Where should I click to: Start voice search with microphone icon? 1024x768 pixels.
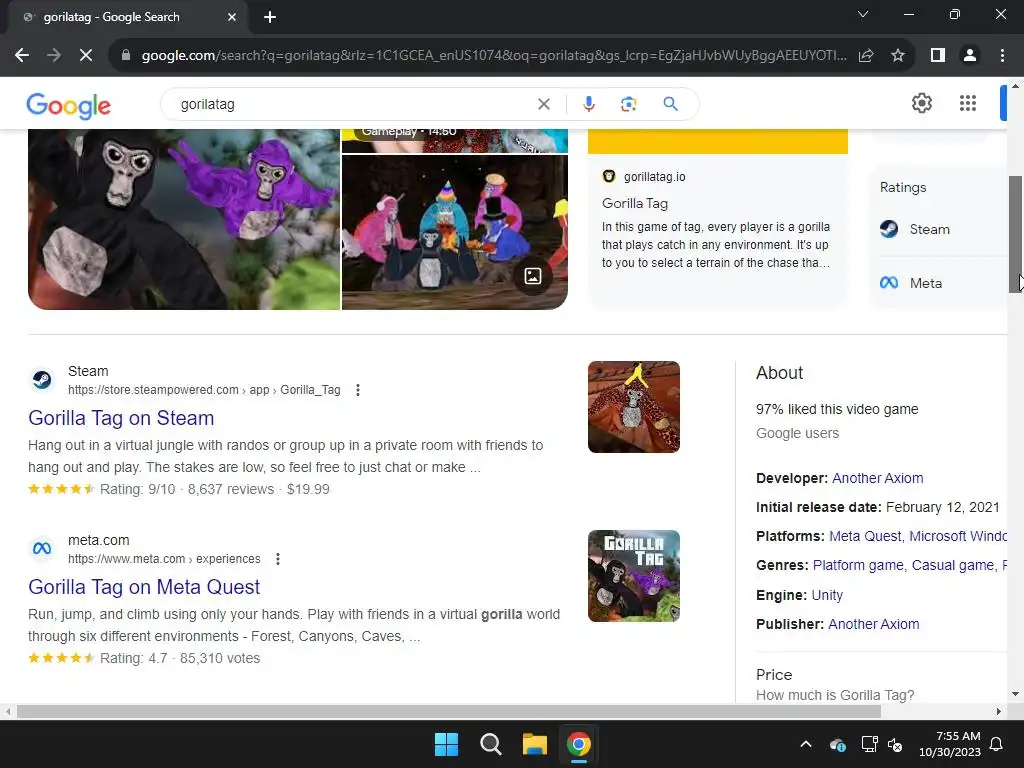pyautogui.click(x=588, y=104)
